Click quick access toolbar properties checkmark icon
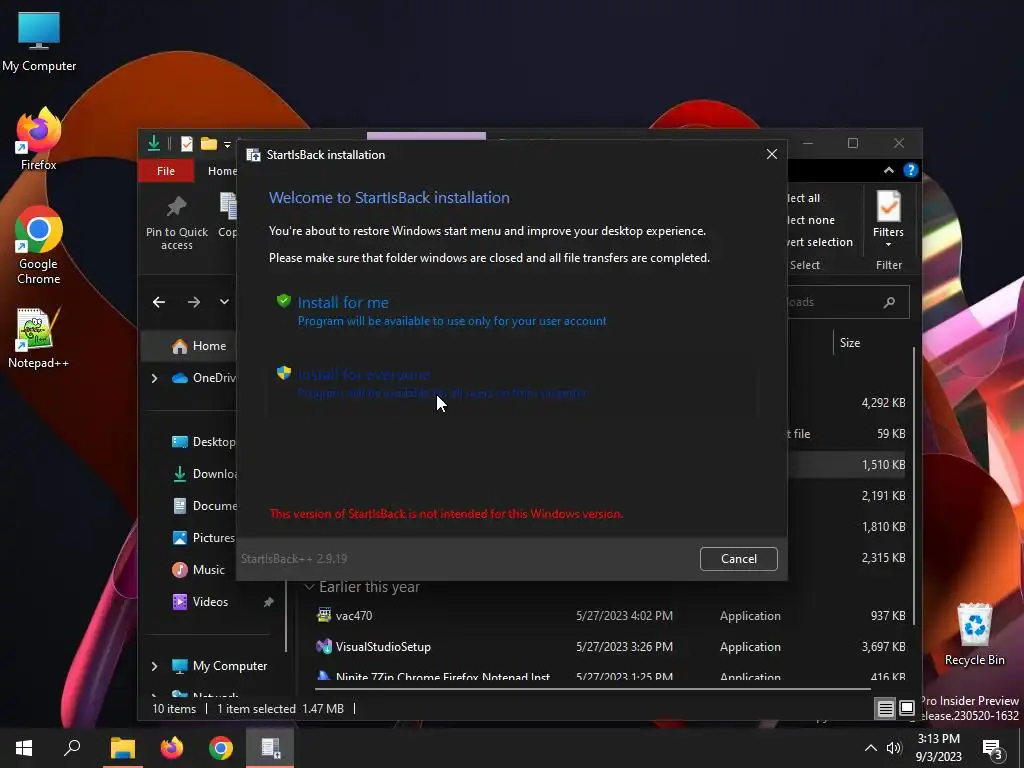Viewport: 1024px width, 768px height. 187,144
